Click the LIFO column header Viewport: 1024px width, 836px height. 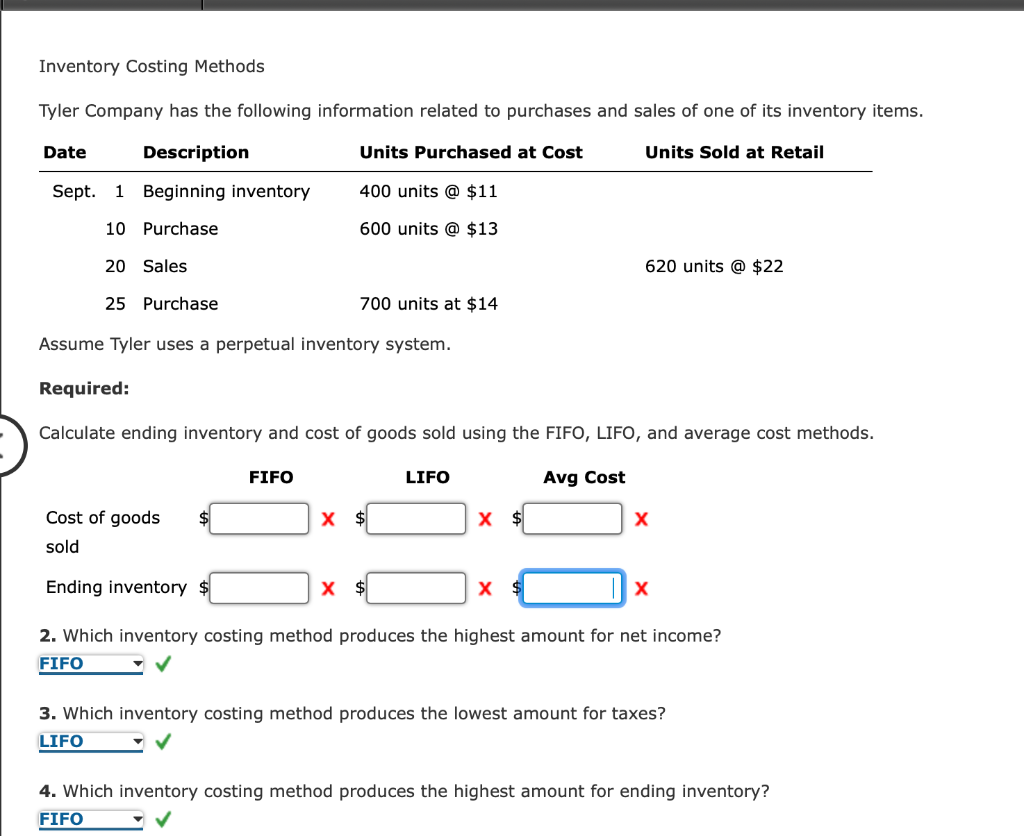pyautogui.click(x=428, y=477)
